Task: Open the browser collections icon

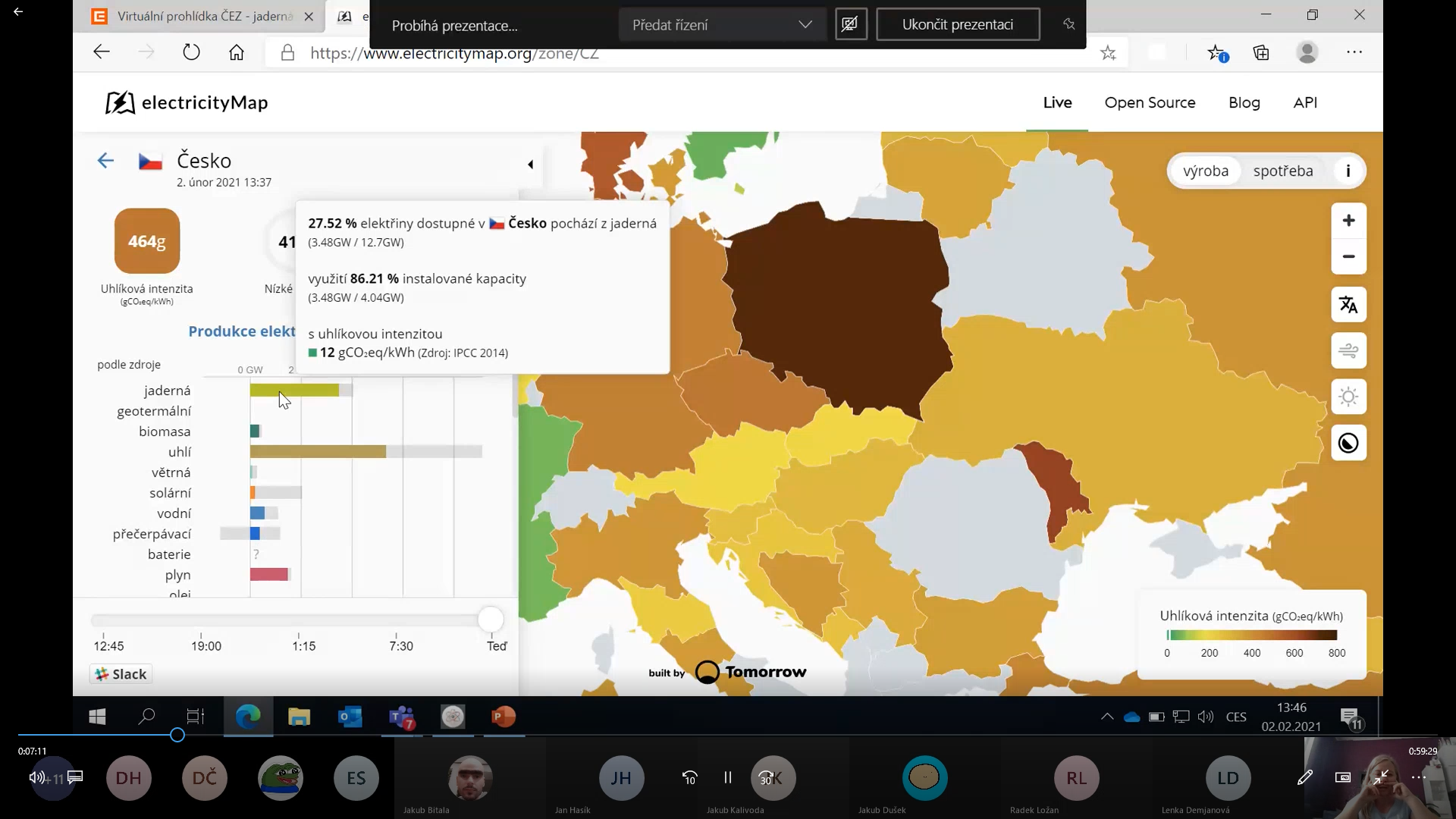Action: [1261, 52]
